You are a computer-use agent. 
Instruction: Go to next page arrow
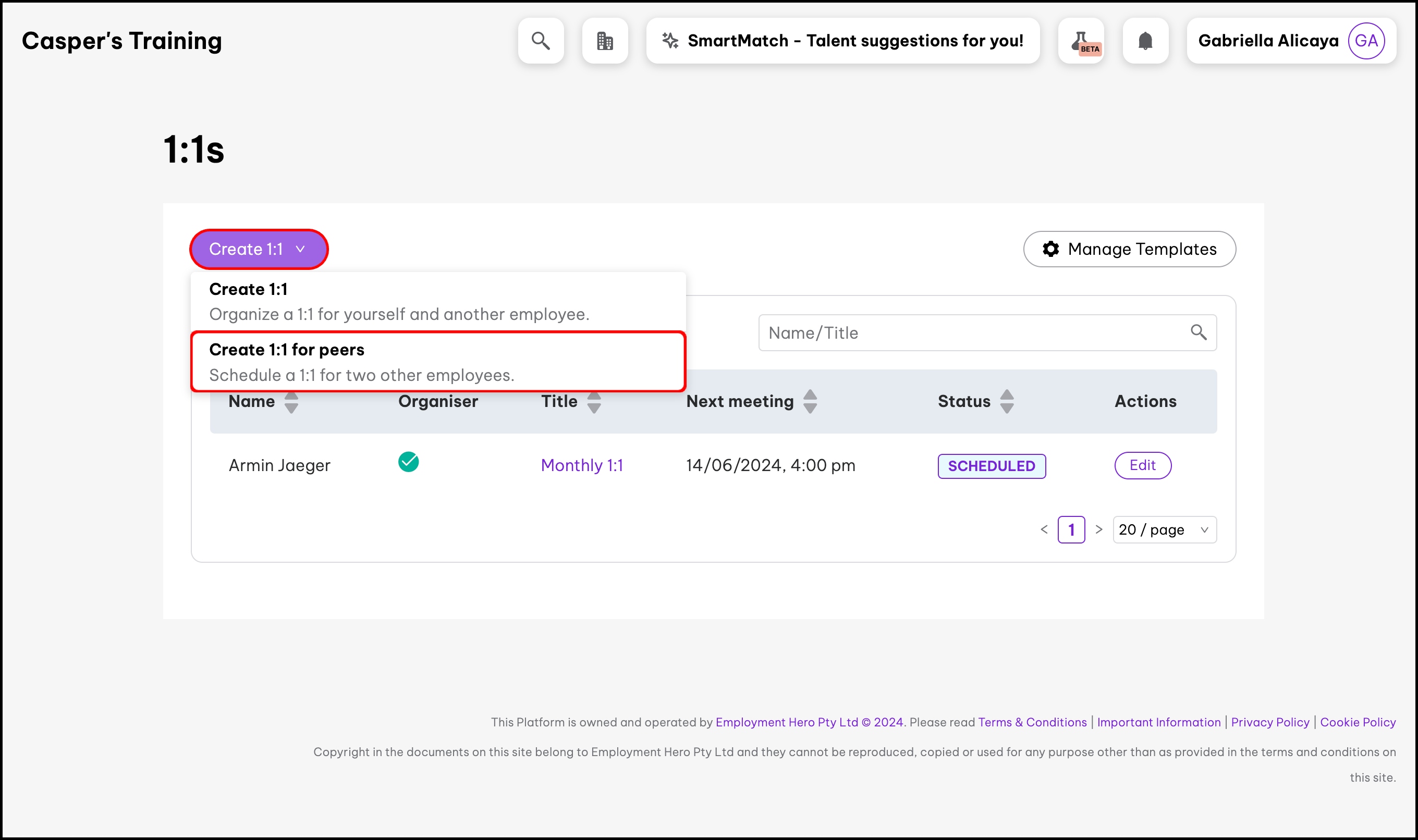1098,530
